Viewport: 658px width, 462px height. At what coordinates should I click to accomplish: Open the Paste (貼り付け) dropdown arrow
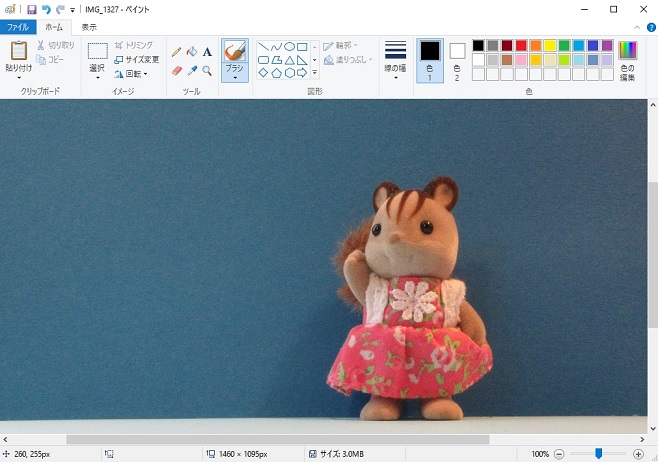[x=19, y=78]
